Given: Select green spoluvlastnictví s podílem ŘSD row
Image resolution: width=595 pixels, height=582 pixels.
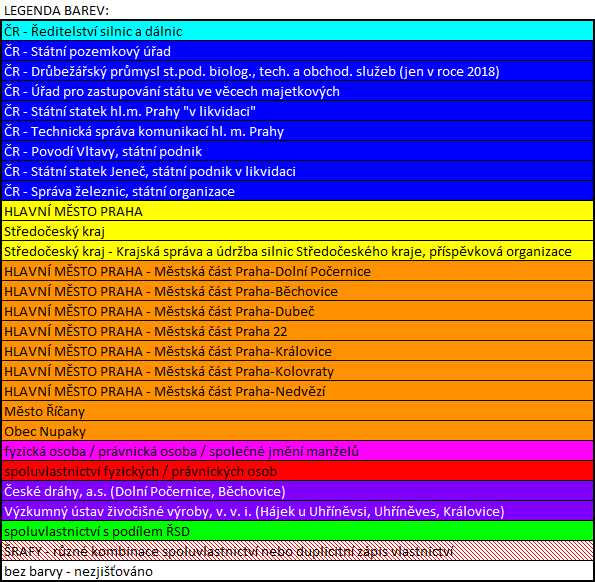Looking at the screenshot, I should click(298, 531).
